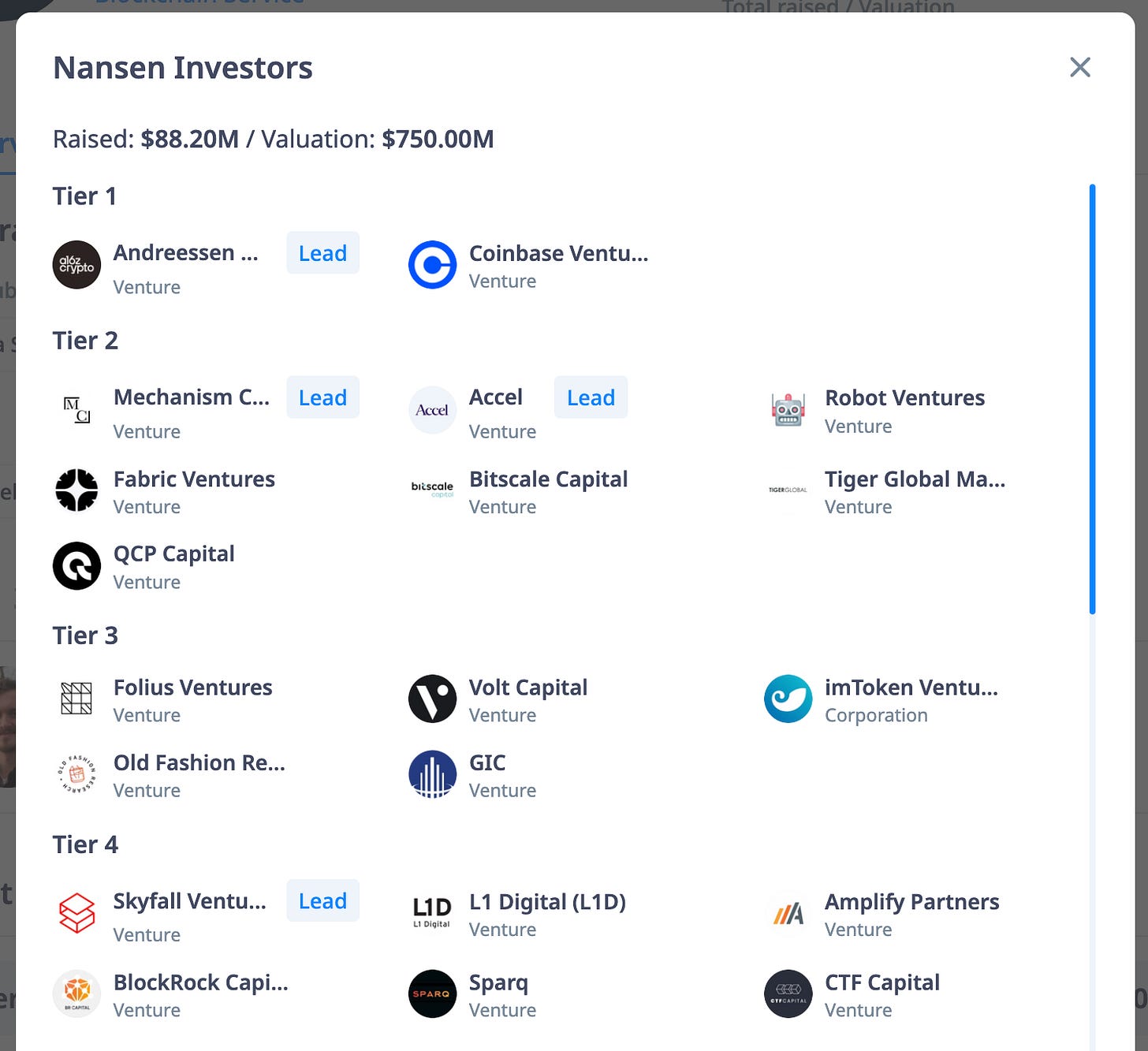This screenshot has width=1148, height=1051.
Task: Click the Tier 2 heading
Action: [85, 340]
